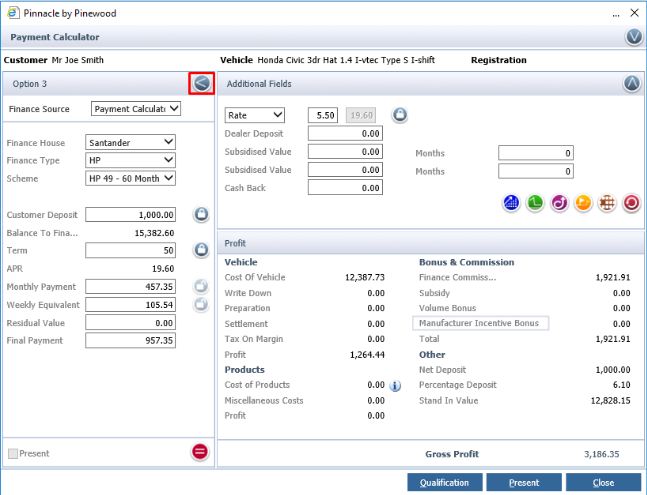The height and width of the screenshot is (495, 647).
Task: Toggle the lock next to Term
Action: click(201, 250)
